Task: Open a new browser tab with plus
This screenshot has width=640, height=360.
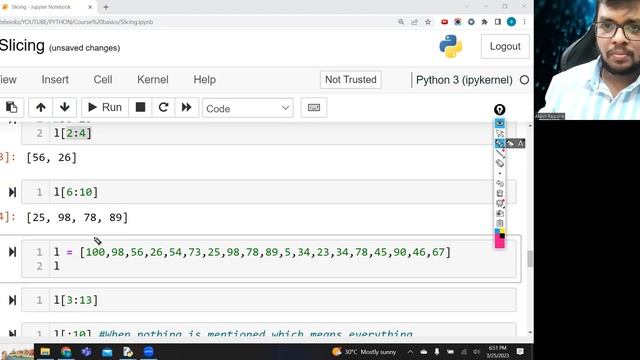Action: tap(106, 7)
